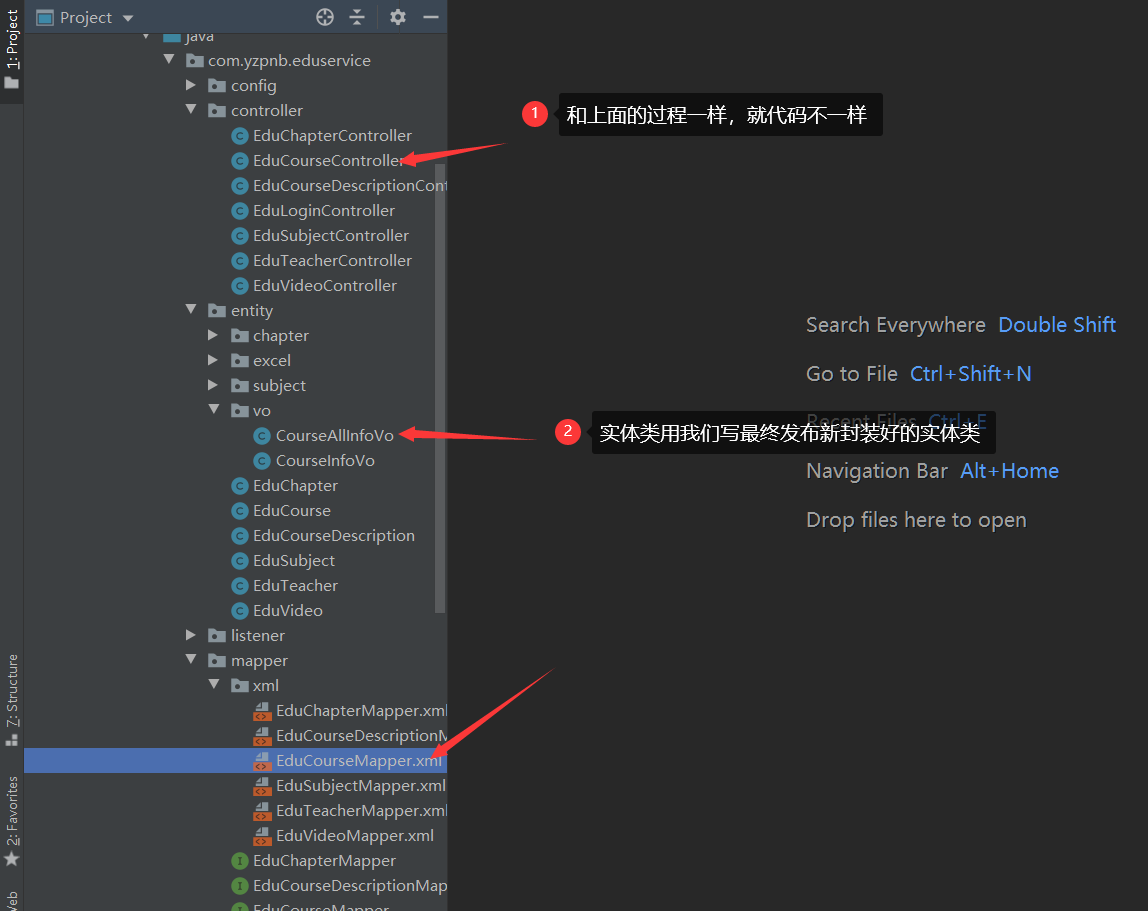The width and height of the screenshot is (1148, 911).
Task: Open the Project view dropdown arrow
Action: tap(128, 18)
